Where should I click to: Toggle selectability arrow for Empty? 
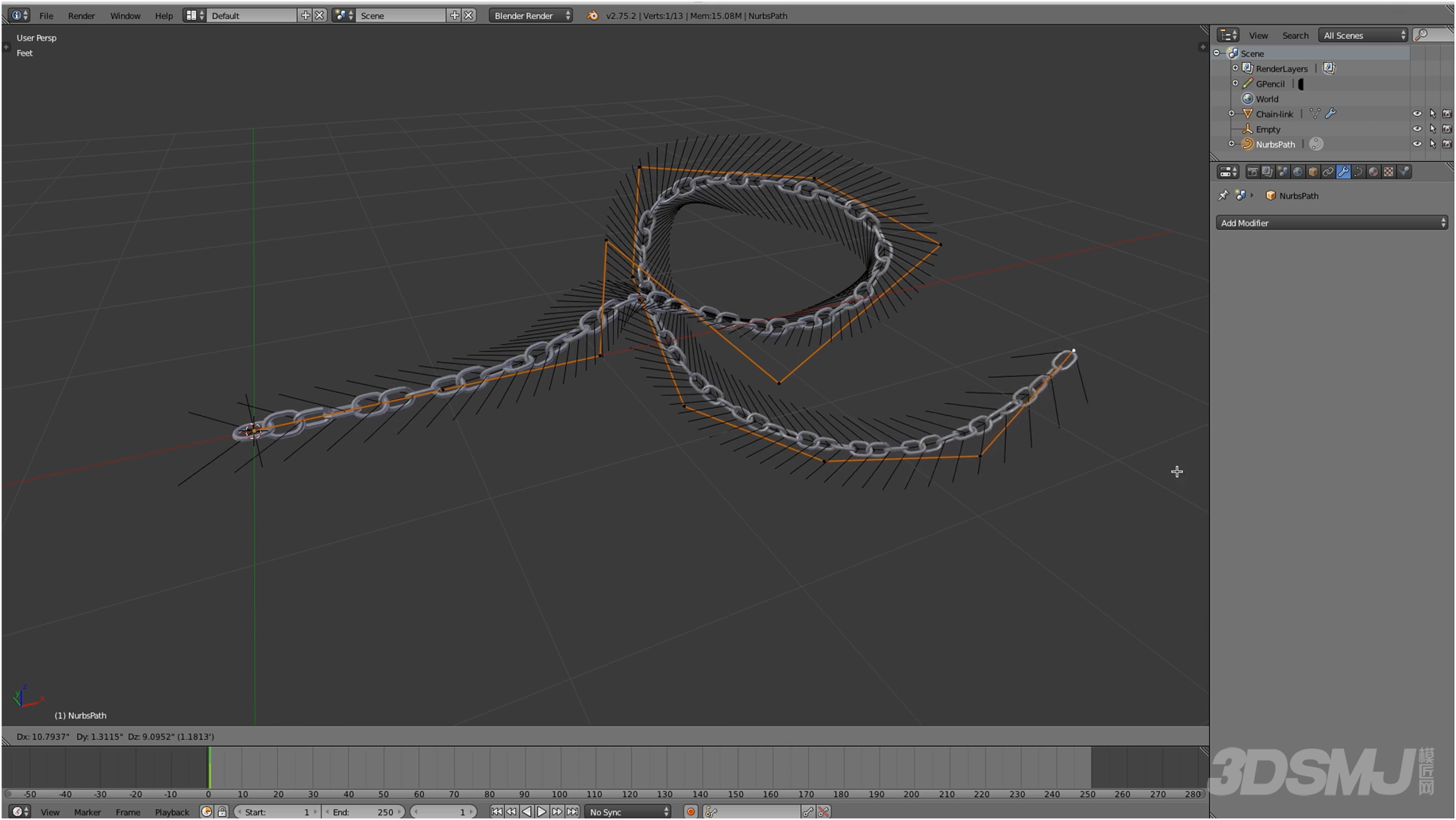coord(1432,129)
